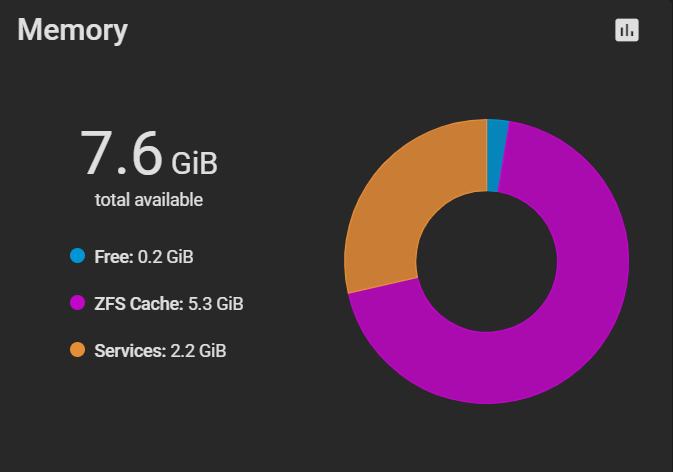Viewport: 673px width, 472px height.
Task: Click the '0.2 GiB' free memory value
Action: click(166, 257)
